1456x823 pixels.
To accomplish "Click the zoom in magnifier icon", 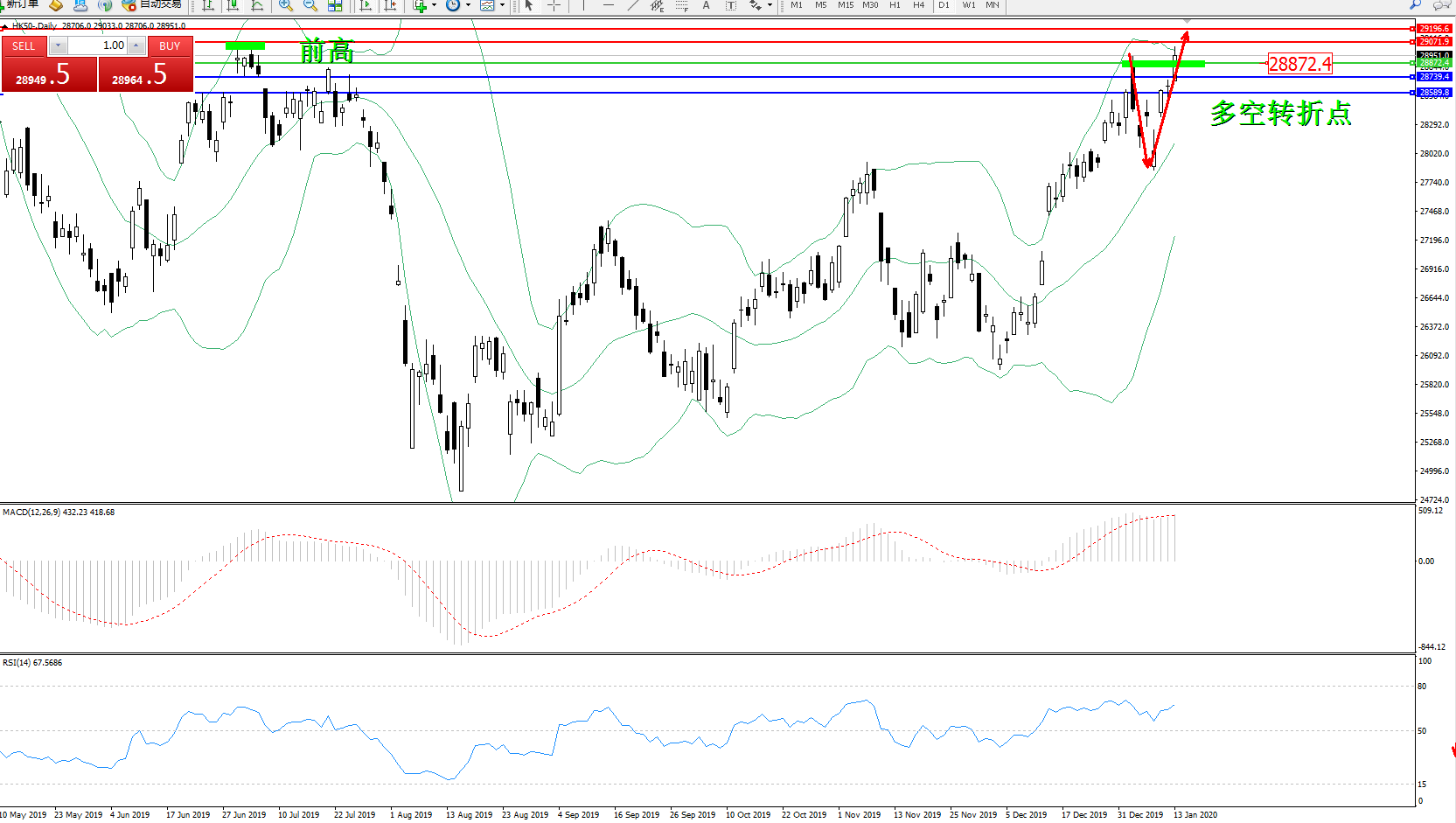I will [286, 5].
